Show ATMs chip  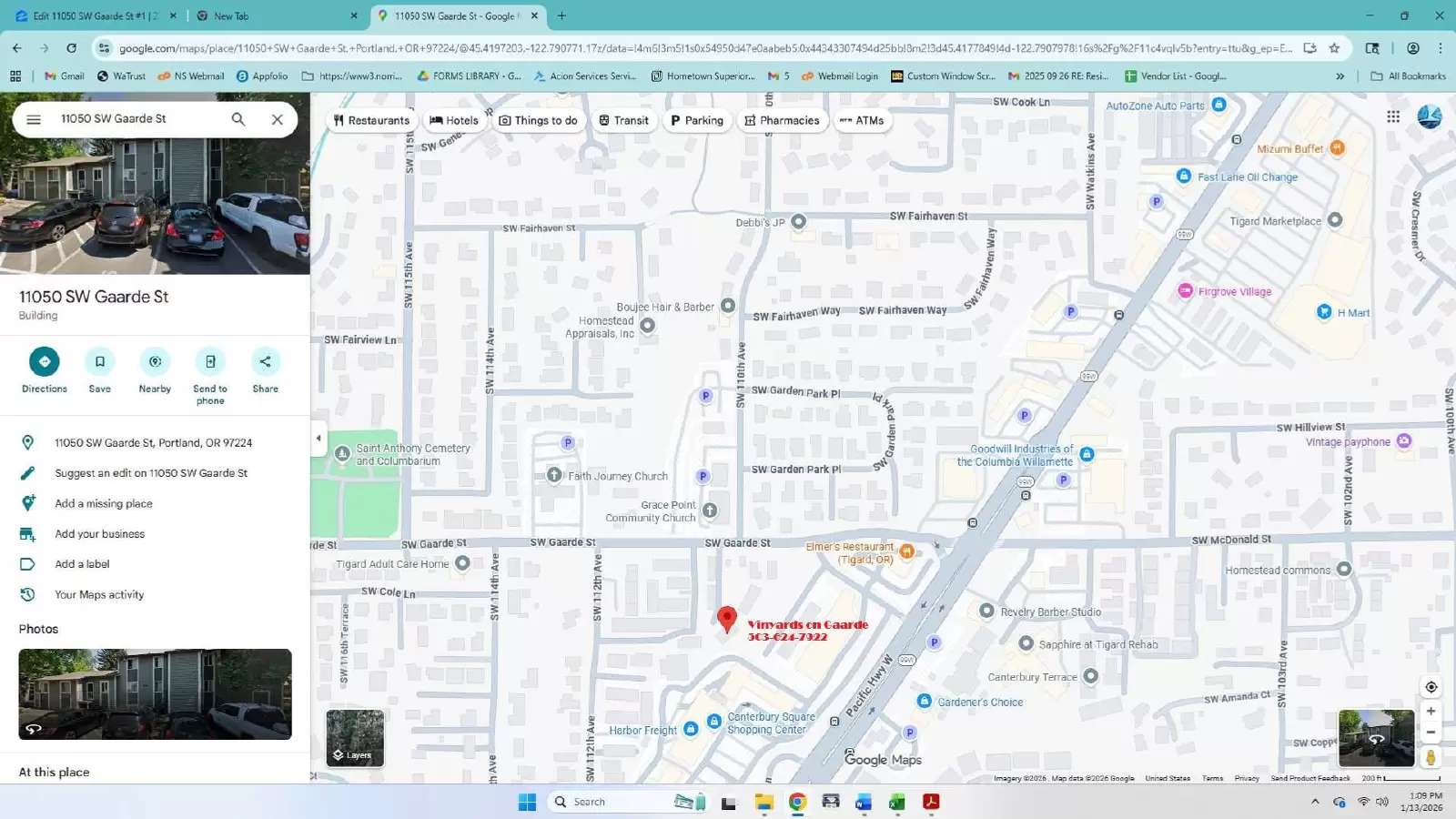(862, 120)
